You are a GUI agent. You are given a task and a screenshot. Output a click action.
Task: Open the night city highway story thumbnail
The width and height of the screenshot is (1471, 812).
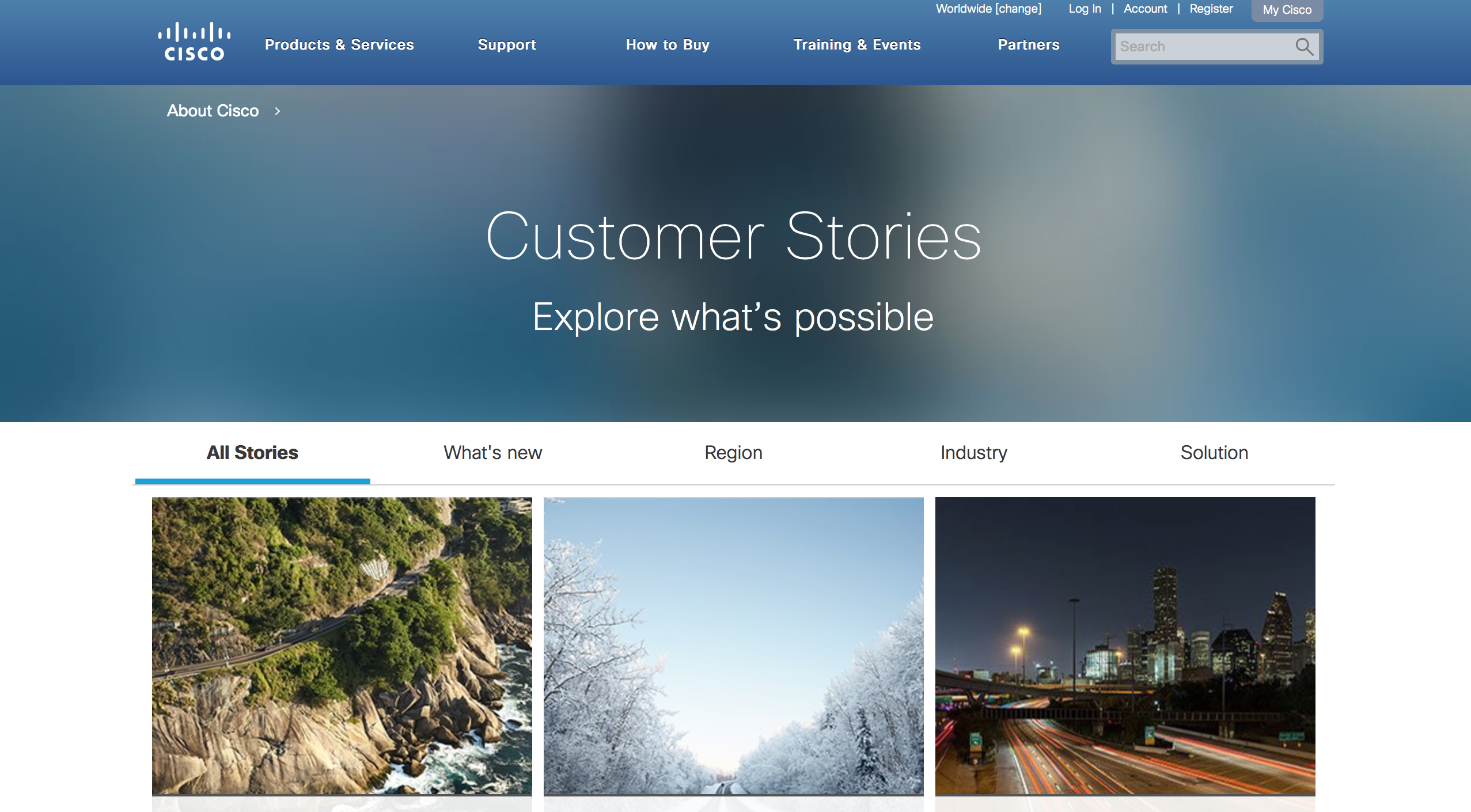(x=1125, y=646)
